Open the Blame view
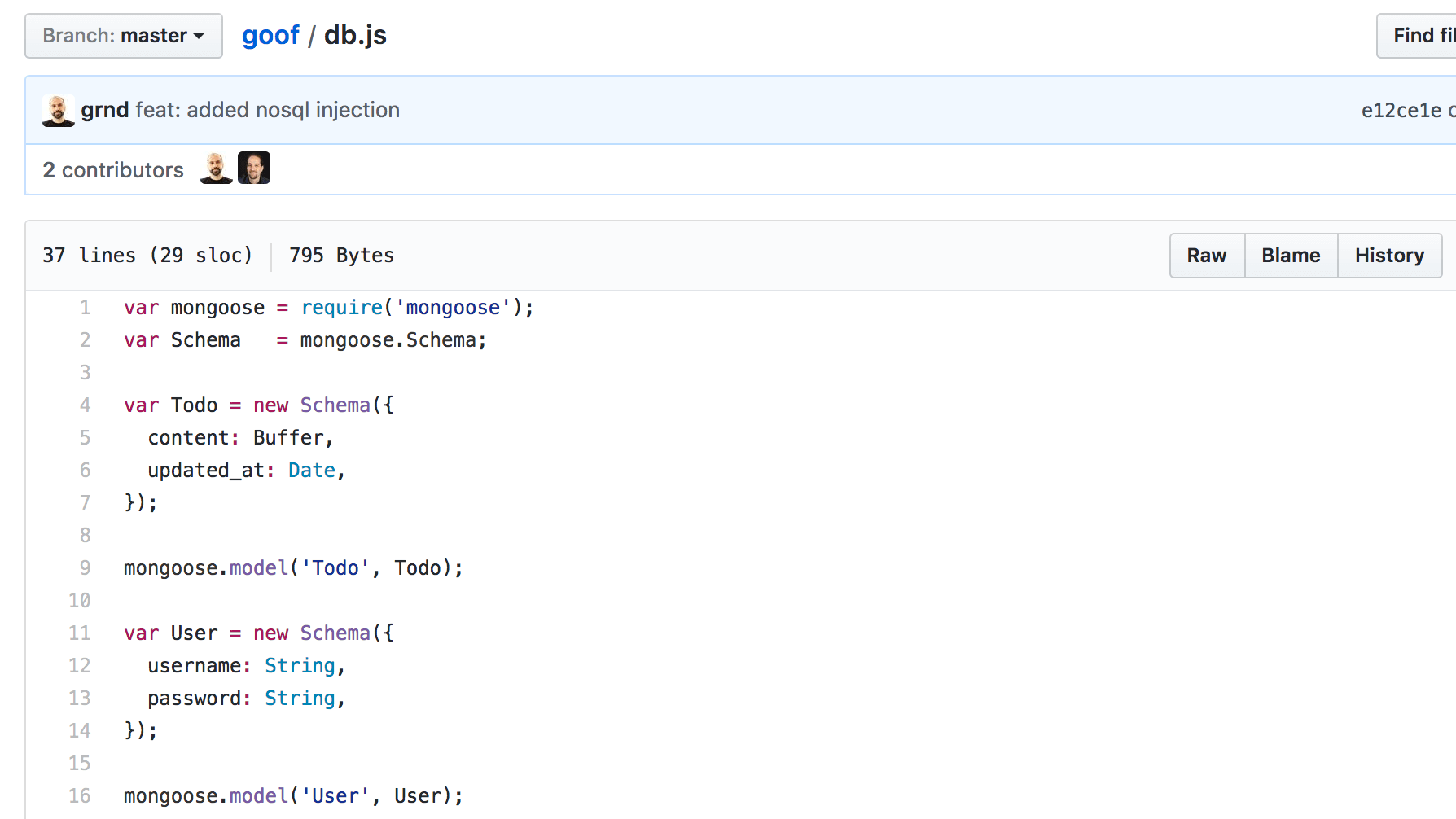Viewport: 1456px width, 819px height. point(1291,256)
